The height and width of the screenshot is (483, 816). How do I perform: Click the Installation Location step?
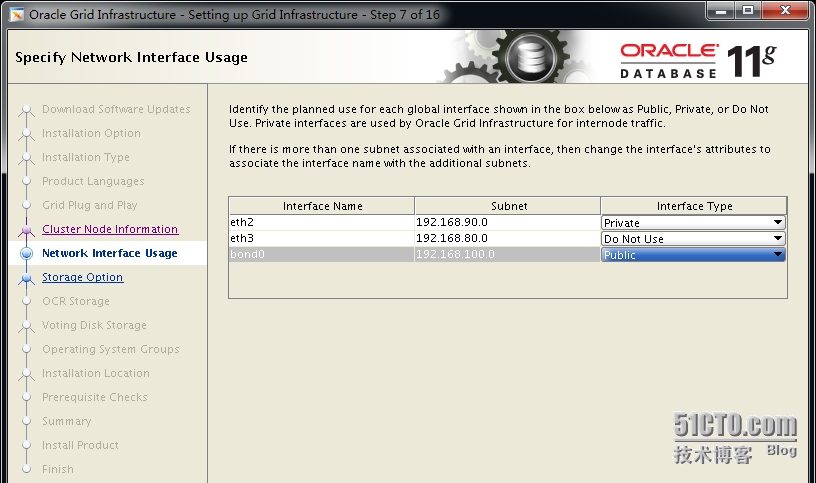(95, 373)
